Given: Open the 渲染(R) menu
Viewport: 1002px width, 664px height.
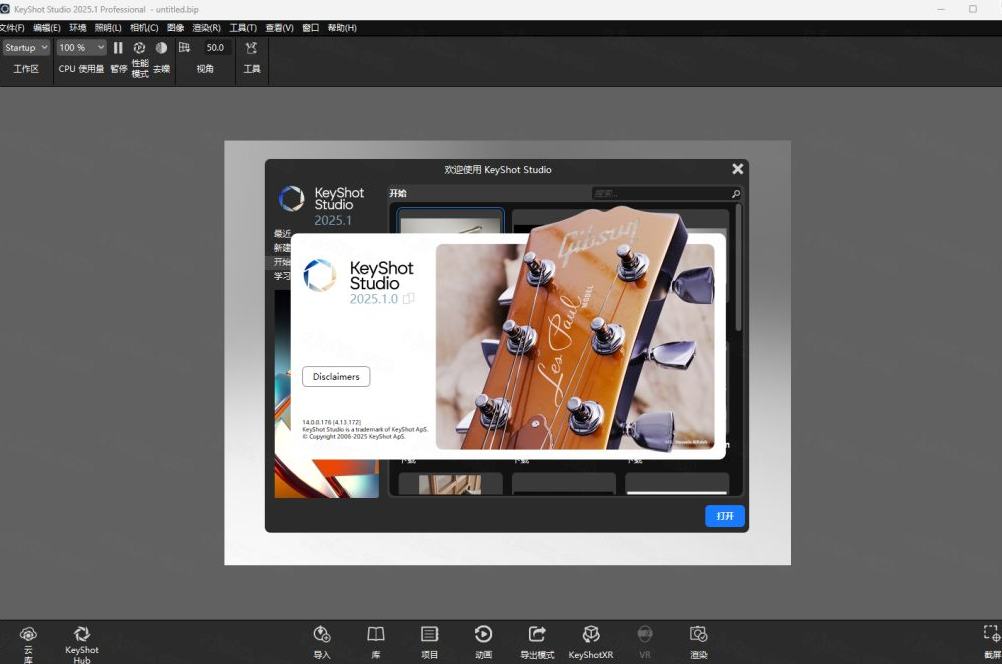Looking at the screenshot, I should [206, 28].
